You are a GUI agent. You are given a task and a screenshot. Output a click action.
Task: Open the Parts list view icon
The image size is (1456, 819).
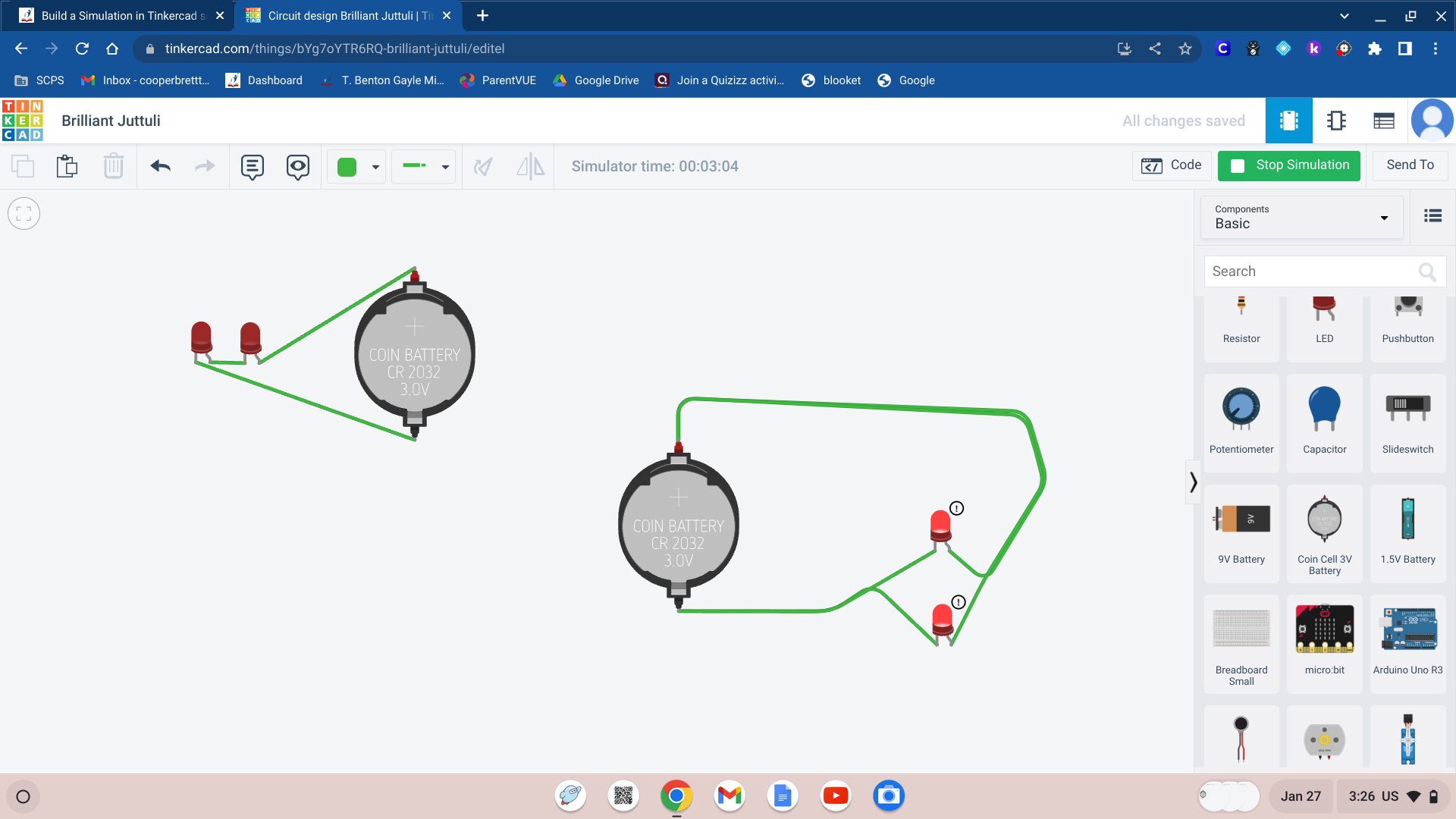1383,120
